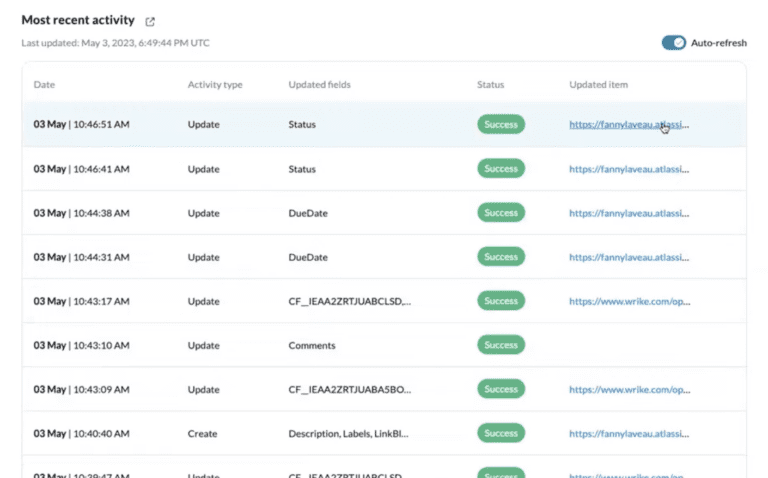Screen dimensions: 768x478
Task: Select the date 03 May | 10:46:51 AM
Action: point(81,124)
